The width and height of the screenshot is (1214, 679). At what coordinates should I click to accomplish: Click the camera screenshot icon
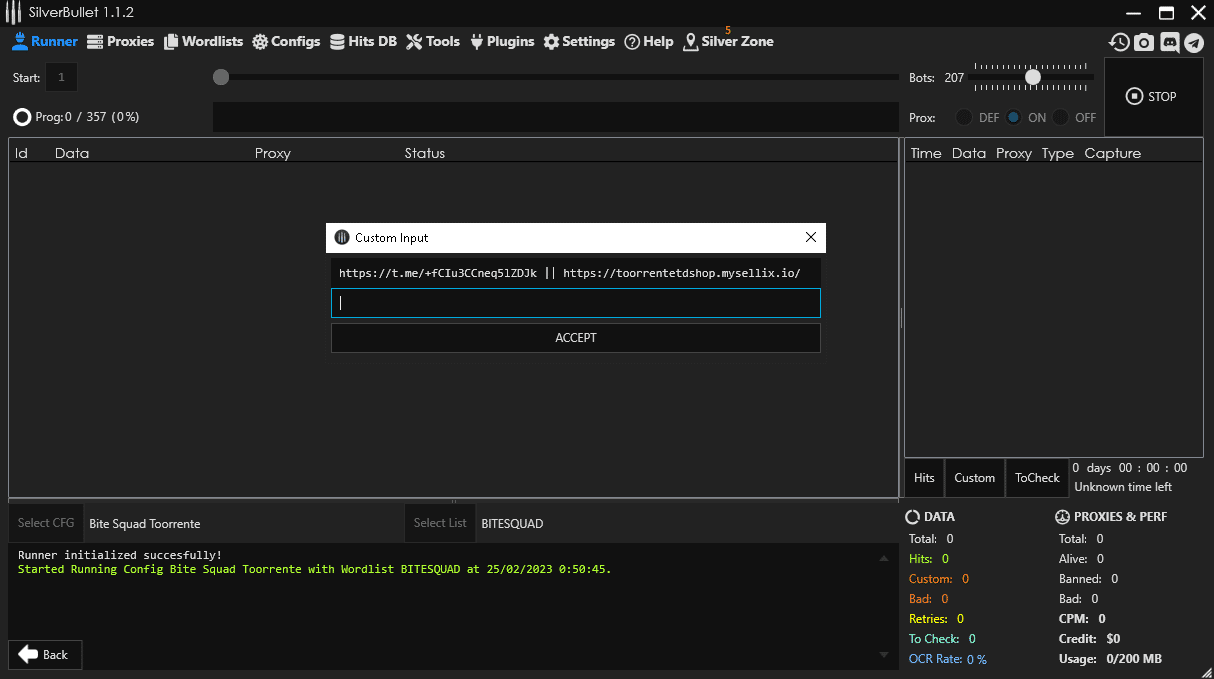point(1144,42)
